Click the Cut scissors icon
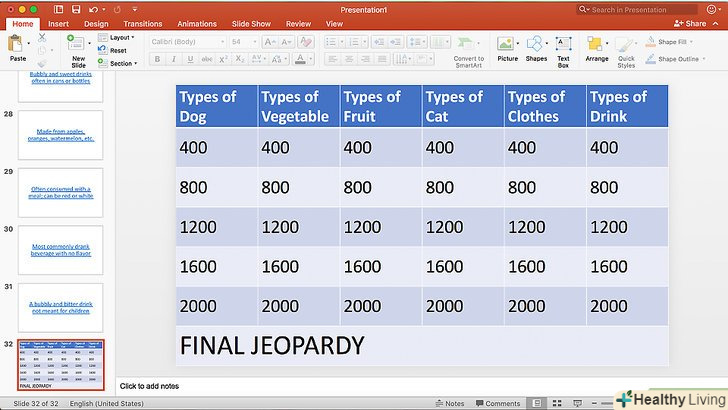The height and width of the screenshot is (410, 728). [x=42, y=37]
